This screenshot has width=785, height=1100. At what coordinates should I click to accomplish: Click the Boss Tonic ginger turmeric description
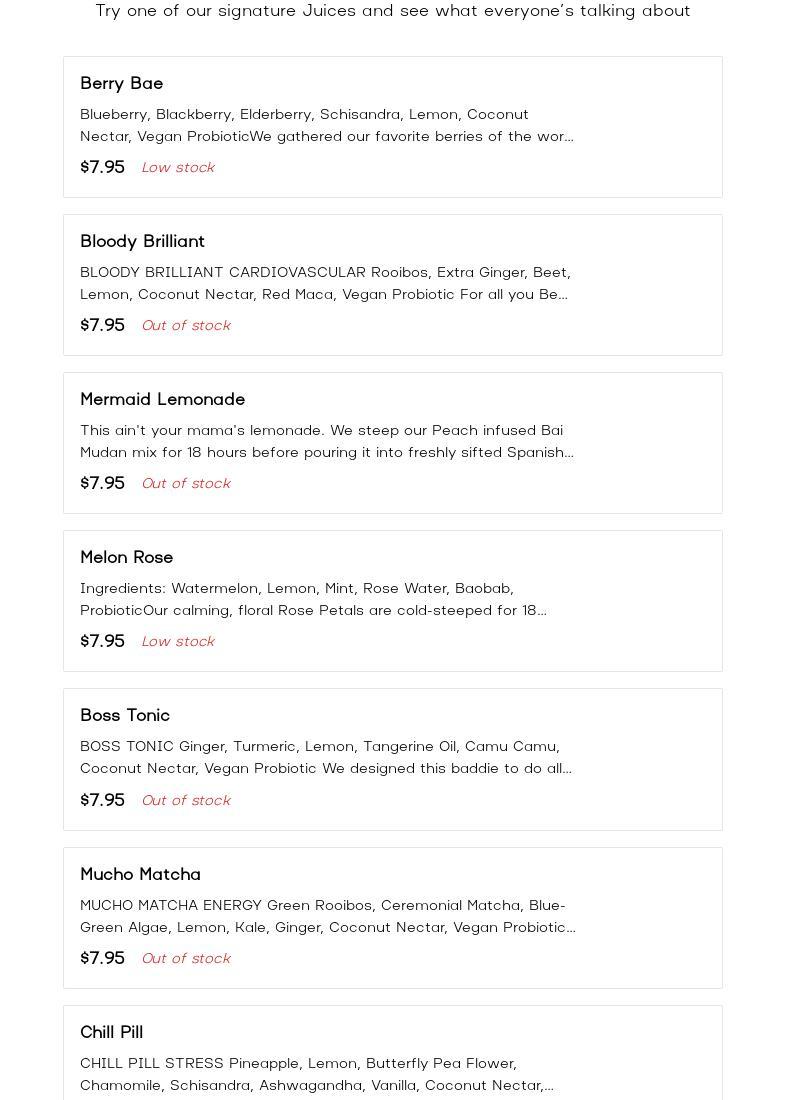click(326, 757)
